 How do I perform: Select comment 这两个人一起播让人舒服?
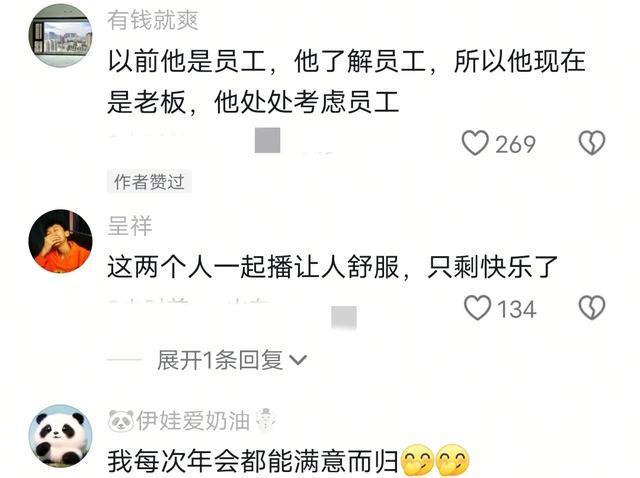253,267
